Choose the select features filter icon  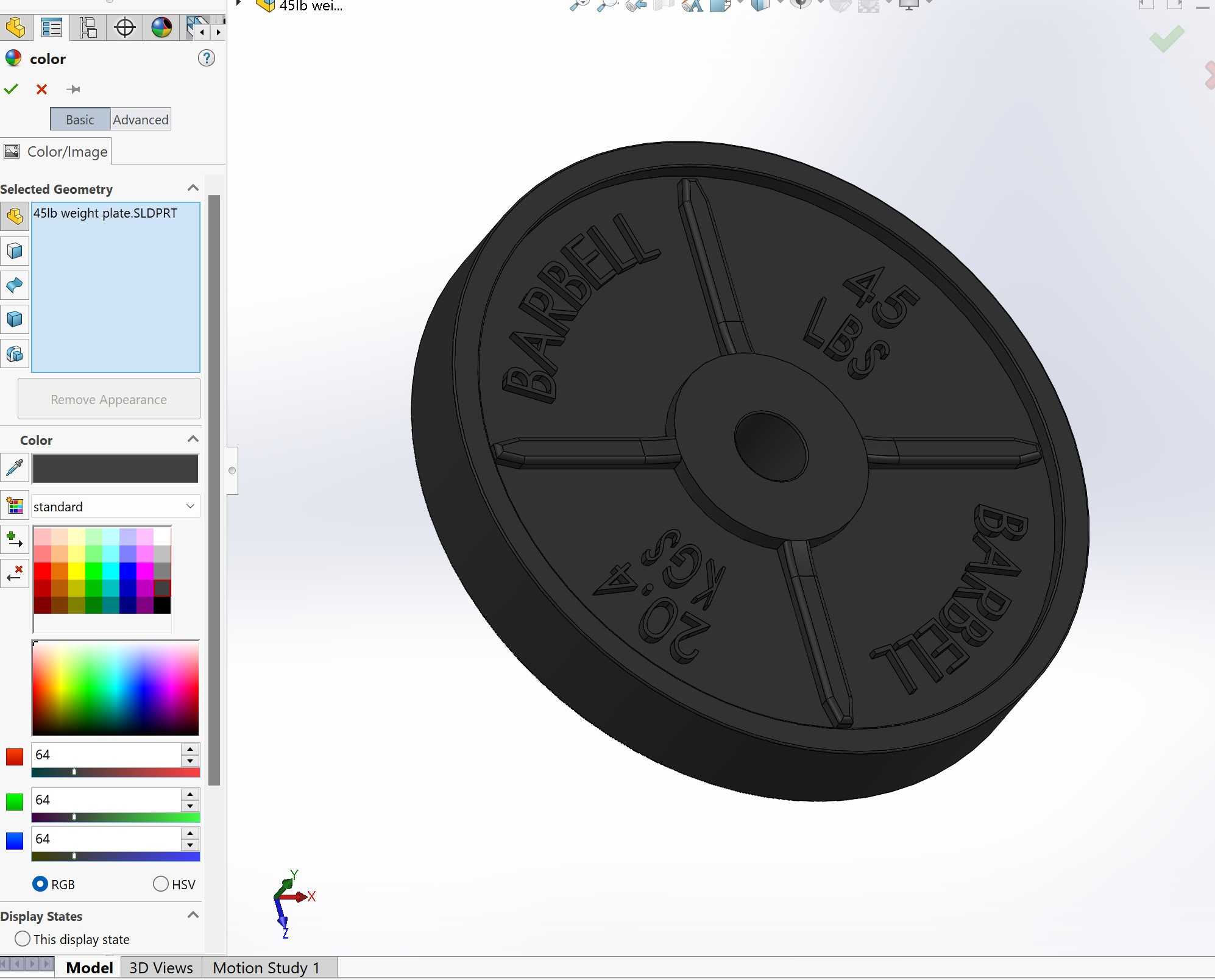(15, 353)
